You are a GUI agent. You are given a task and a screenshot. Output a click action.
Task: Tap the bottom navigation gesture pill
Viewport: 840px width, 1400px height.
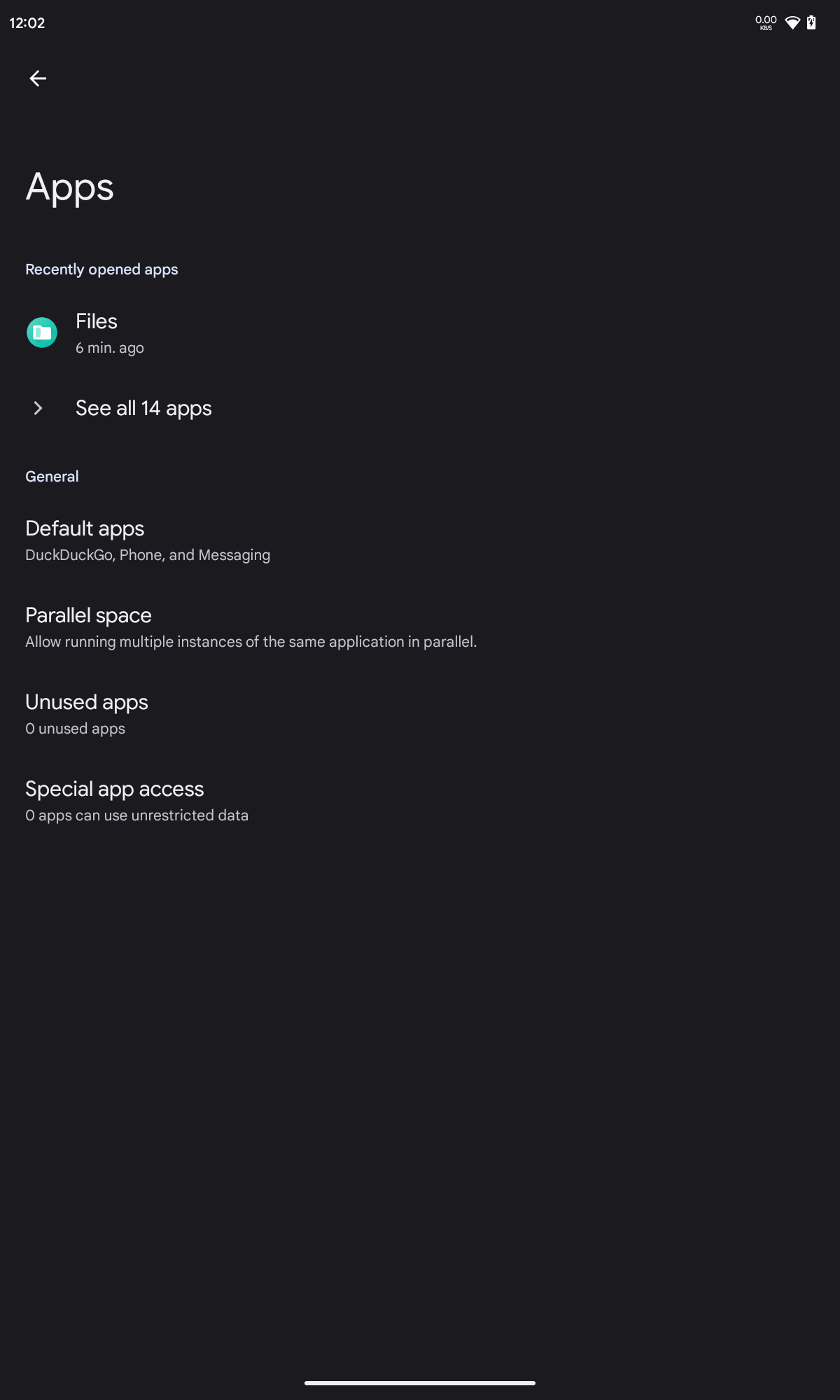click(x=420, y=1382)
